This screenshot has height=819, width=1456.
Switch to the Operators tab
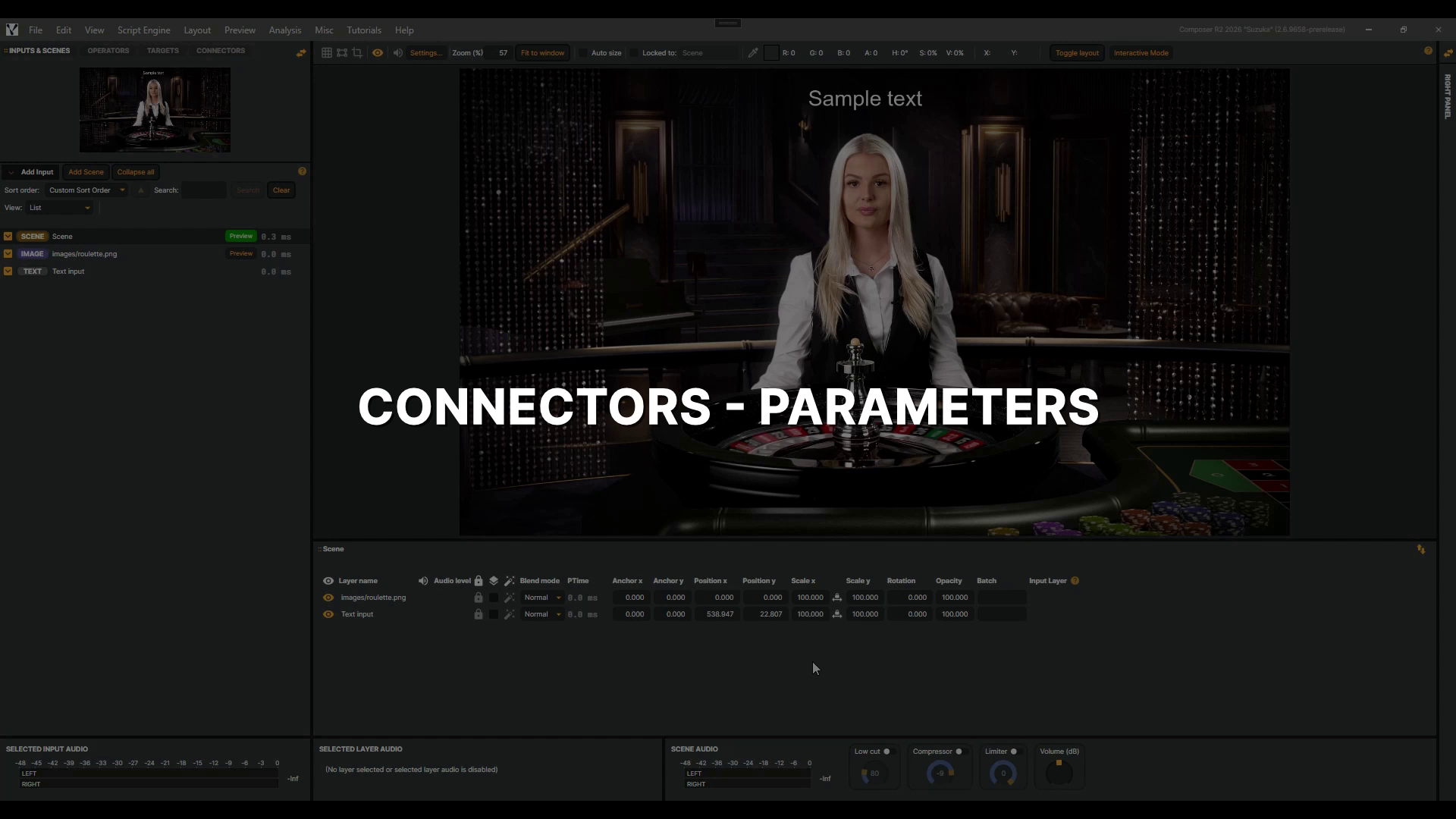[108, 51]
